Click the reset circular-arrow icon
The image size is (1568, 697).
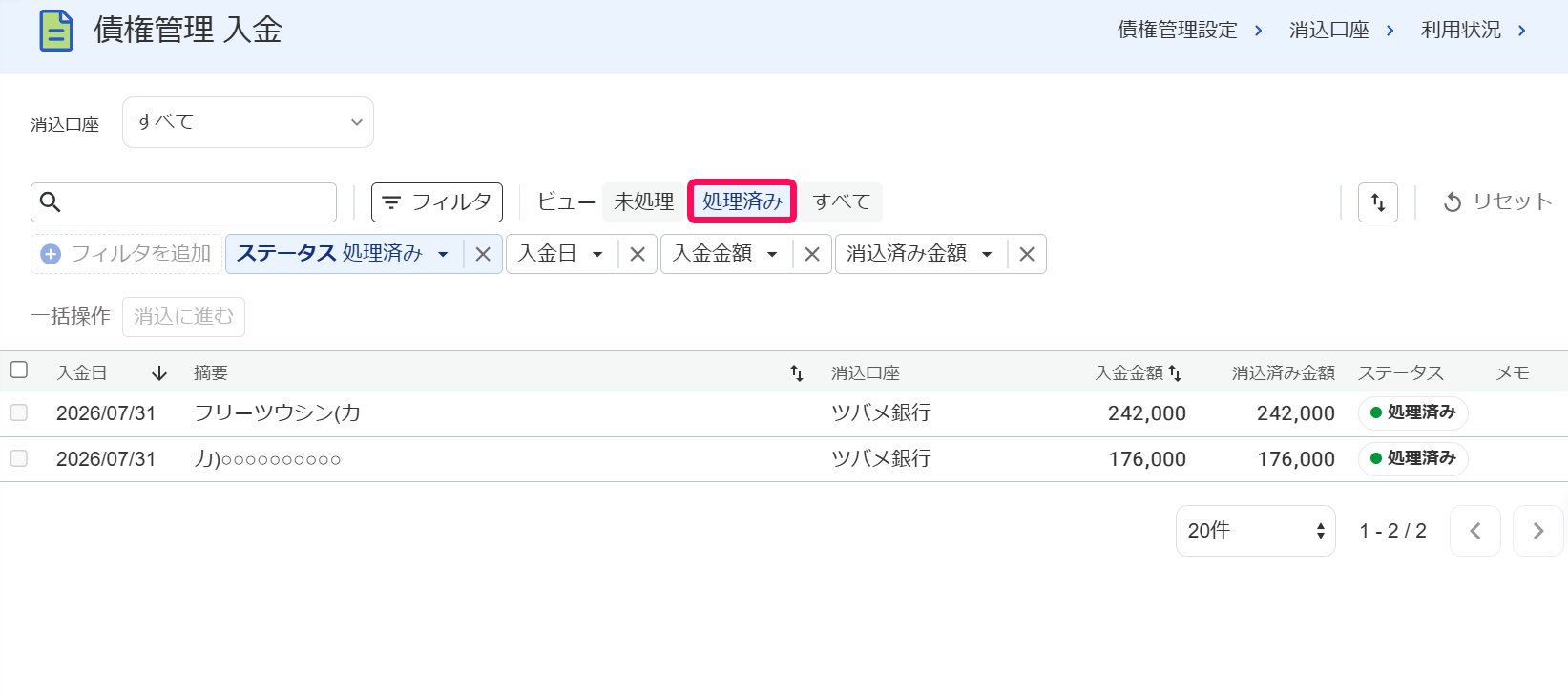(1453, 202)
